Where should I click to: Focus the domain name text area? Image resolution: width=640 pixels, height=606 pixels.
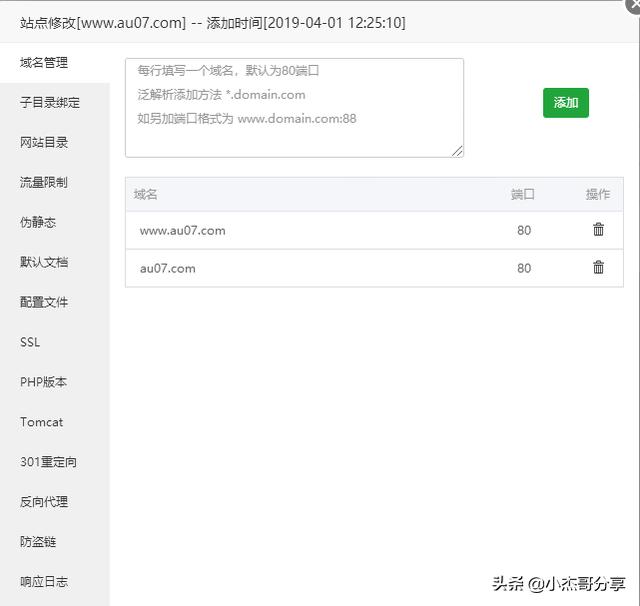(x=294, y=108)
